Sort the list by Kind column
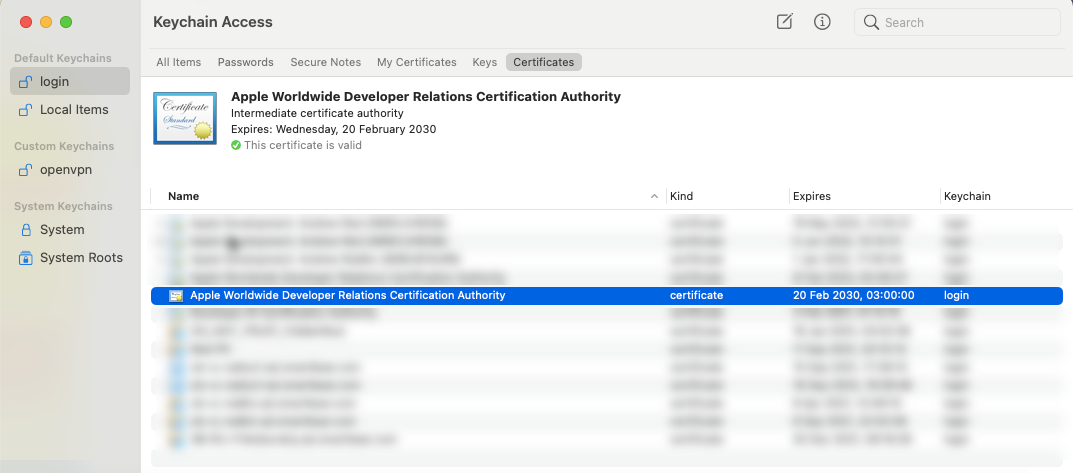The height and width of the screenshot is (473, 1073). click(x=681, y=196)
